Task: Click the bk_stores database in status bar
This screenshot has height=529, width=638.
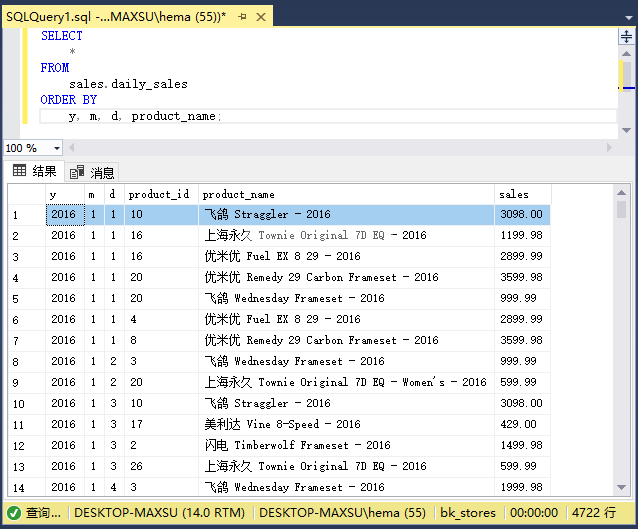Action: pyautogui.click(x=468, y=513)
